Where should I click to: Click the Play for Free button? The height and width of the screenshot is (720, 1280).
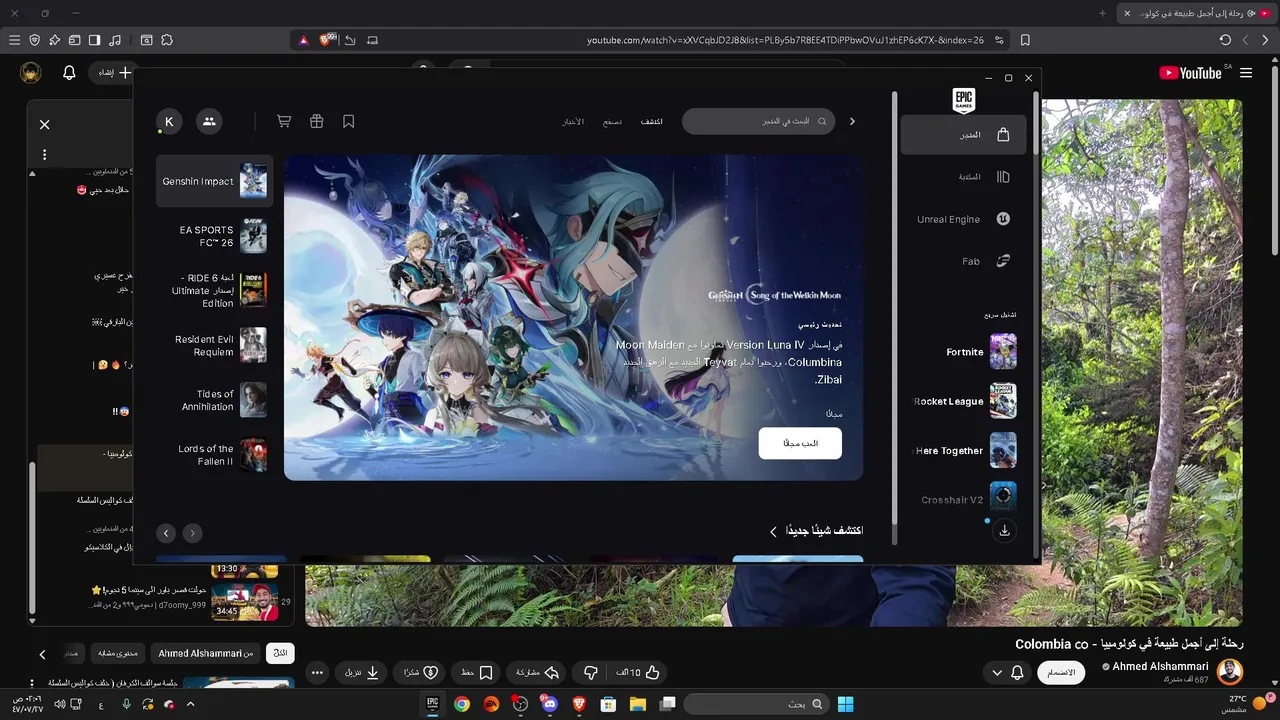(x=800, y=443)
